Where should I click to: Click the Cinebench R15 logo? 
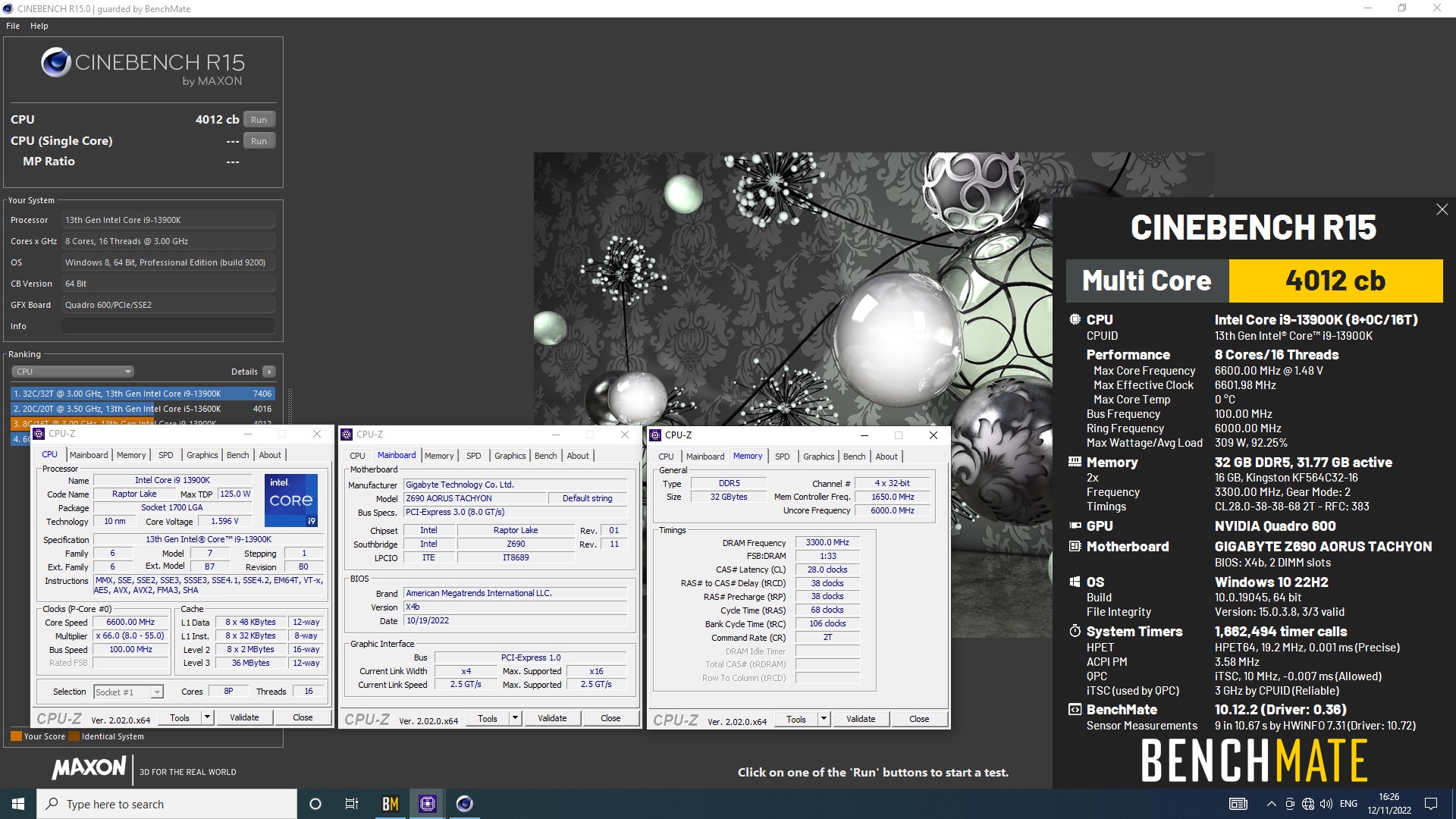click(143, 66)
